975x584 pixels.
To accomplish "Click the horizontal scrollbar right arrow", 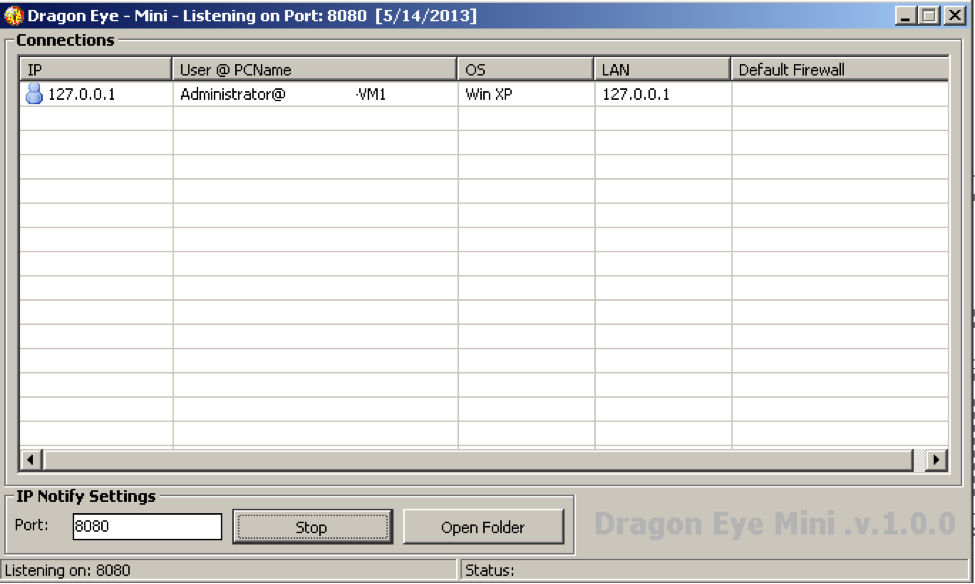I will (x=936, y=460).
